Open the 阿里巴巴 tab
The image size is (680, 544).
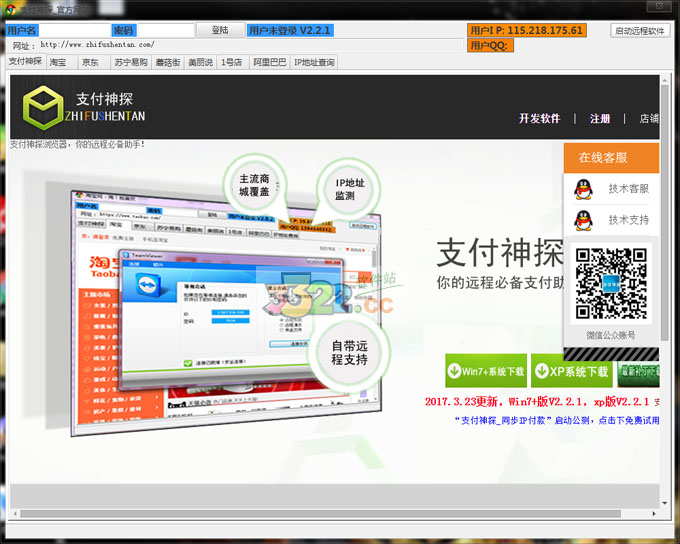(x=269, y=62)
